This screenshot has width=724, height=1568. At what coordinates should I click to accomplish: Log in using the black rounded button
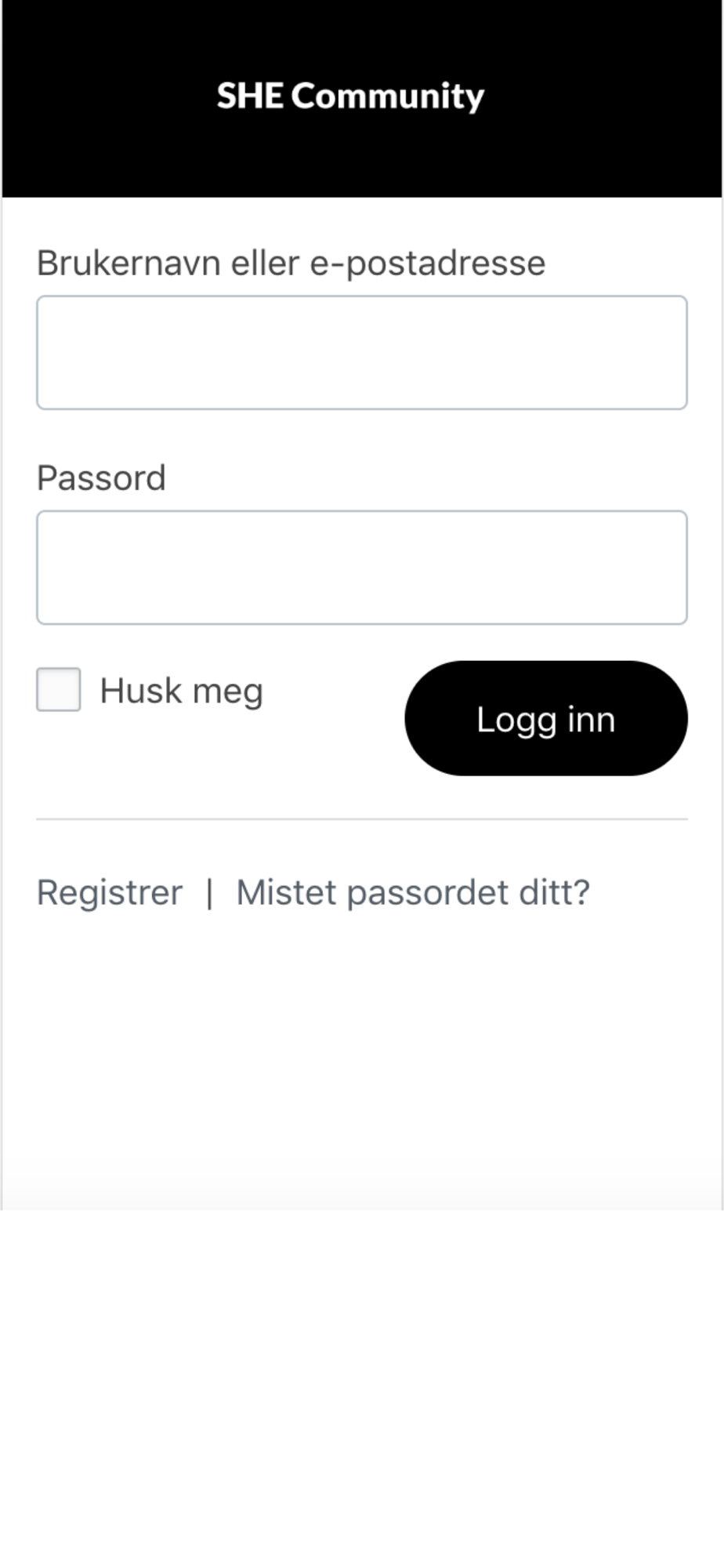tap(546, 718)
